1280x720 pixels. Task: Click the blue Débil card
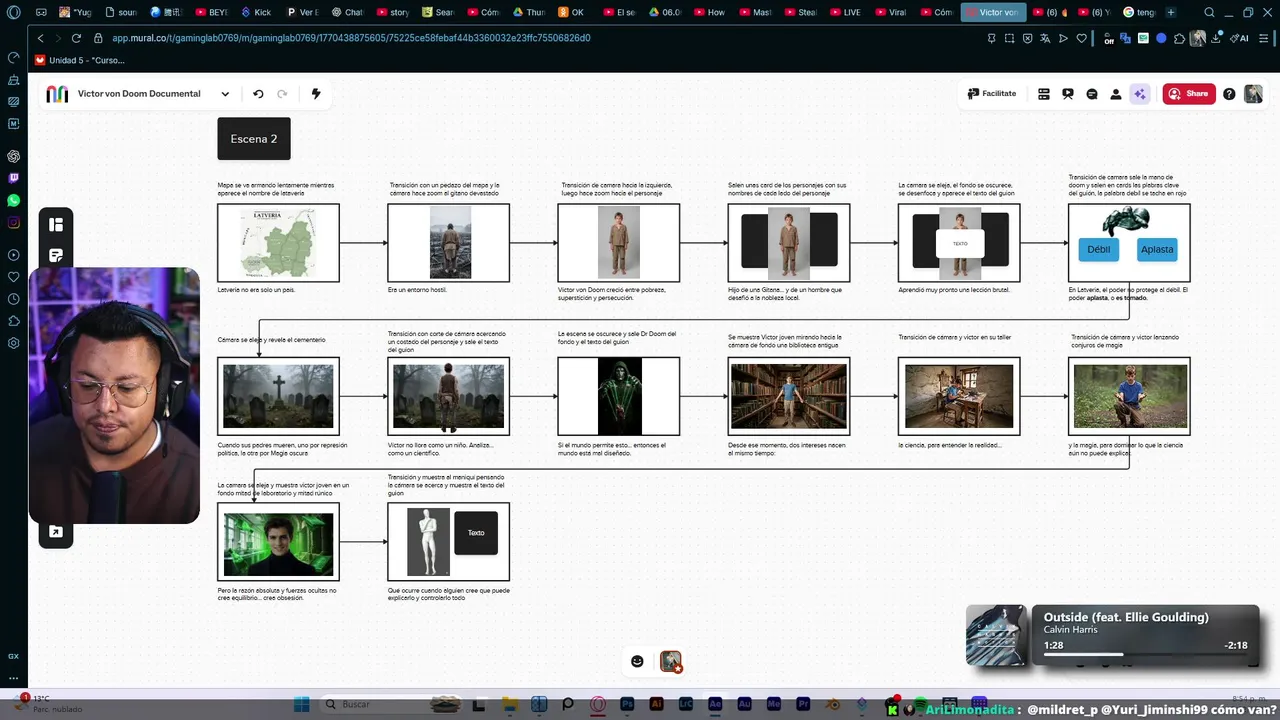point(1099,249)
